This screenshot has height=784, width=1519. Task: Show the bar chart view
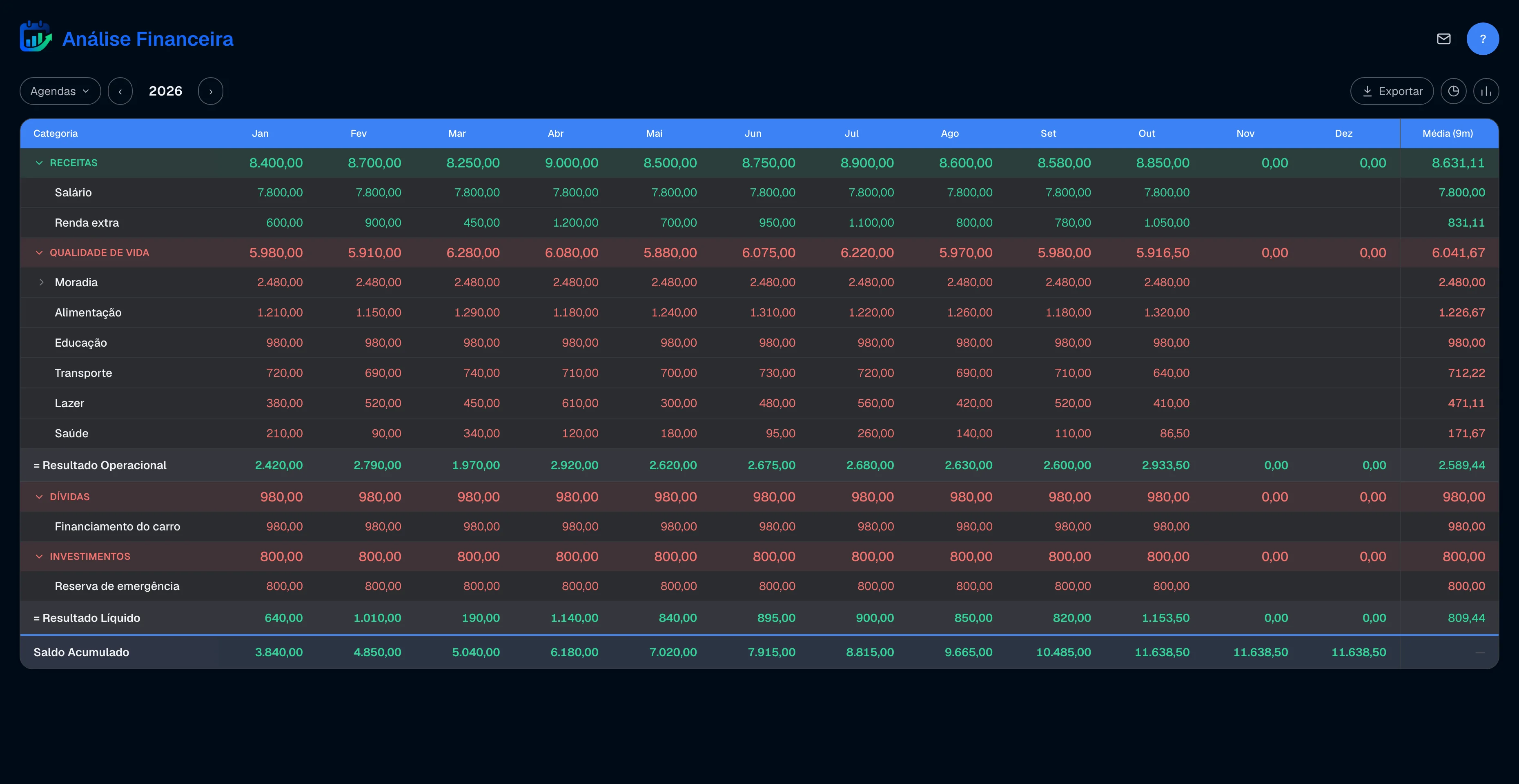pyautogui.click(x=1486, y=91)
